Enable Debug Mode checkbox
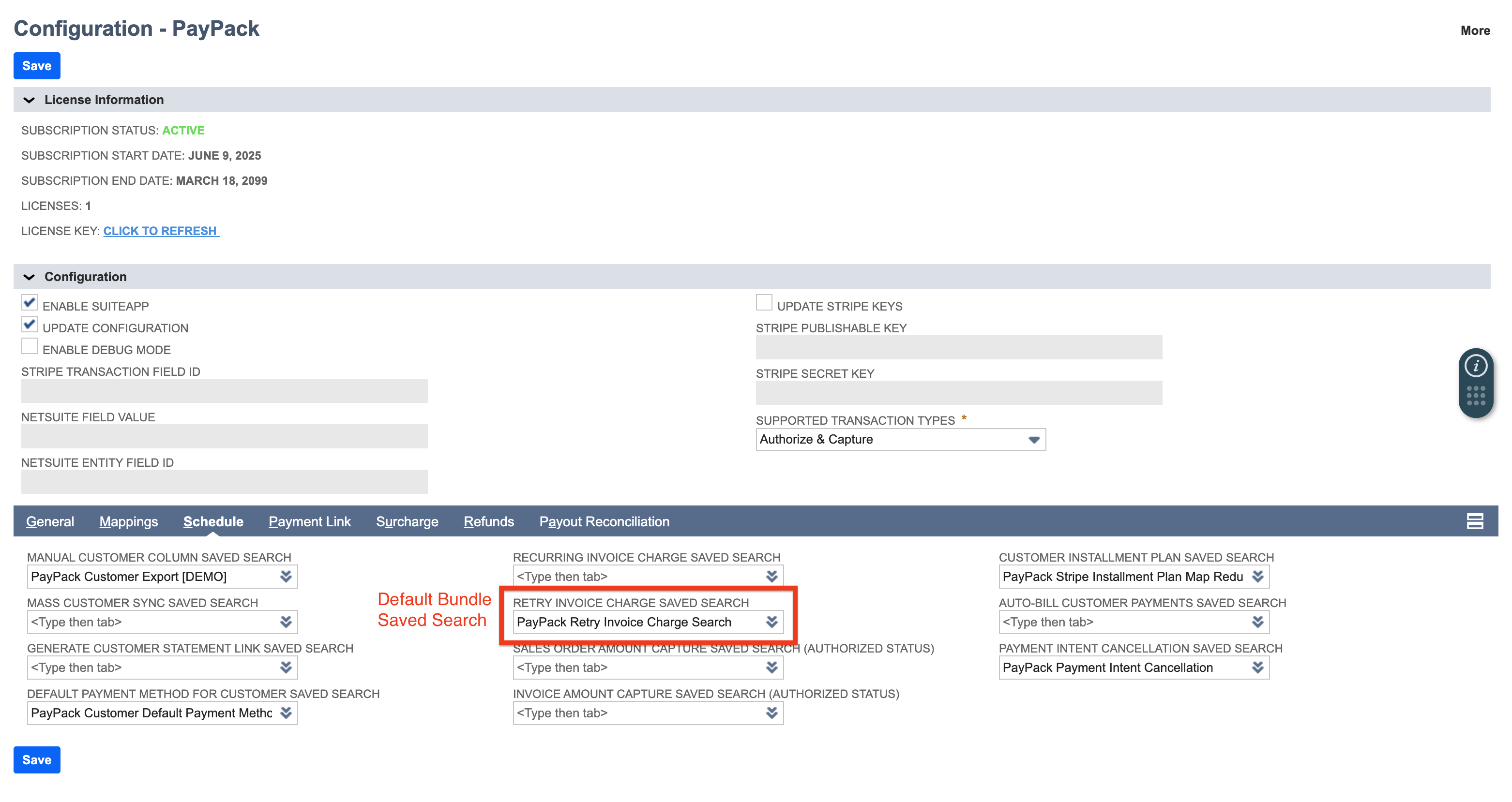This screenshot has height=802, width=1512. point(30,346)
